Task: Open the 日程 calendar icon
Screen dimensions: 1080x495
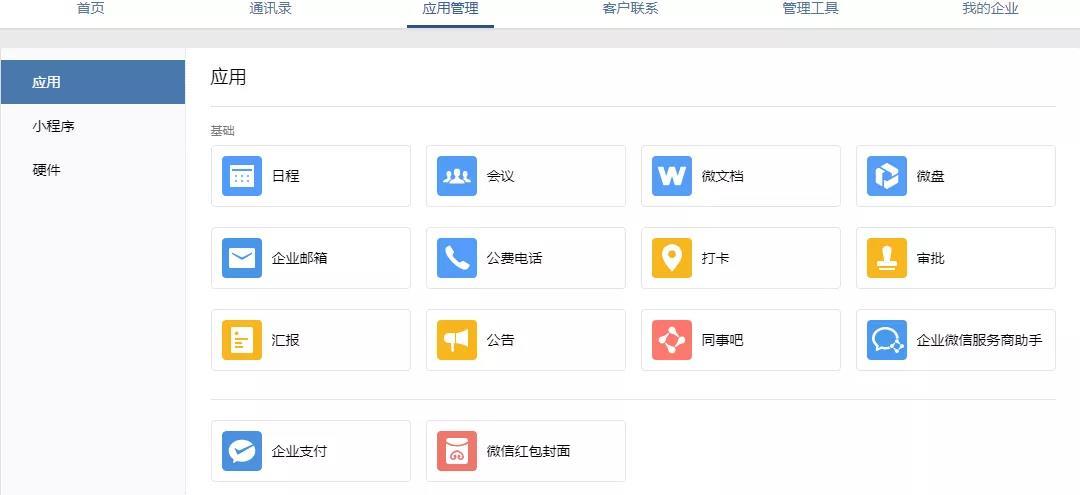Action: pyautogui.click(x=242, y=176)
